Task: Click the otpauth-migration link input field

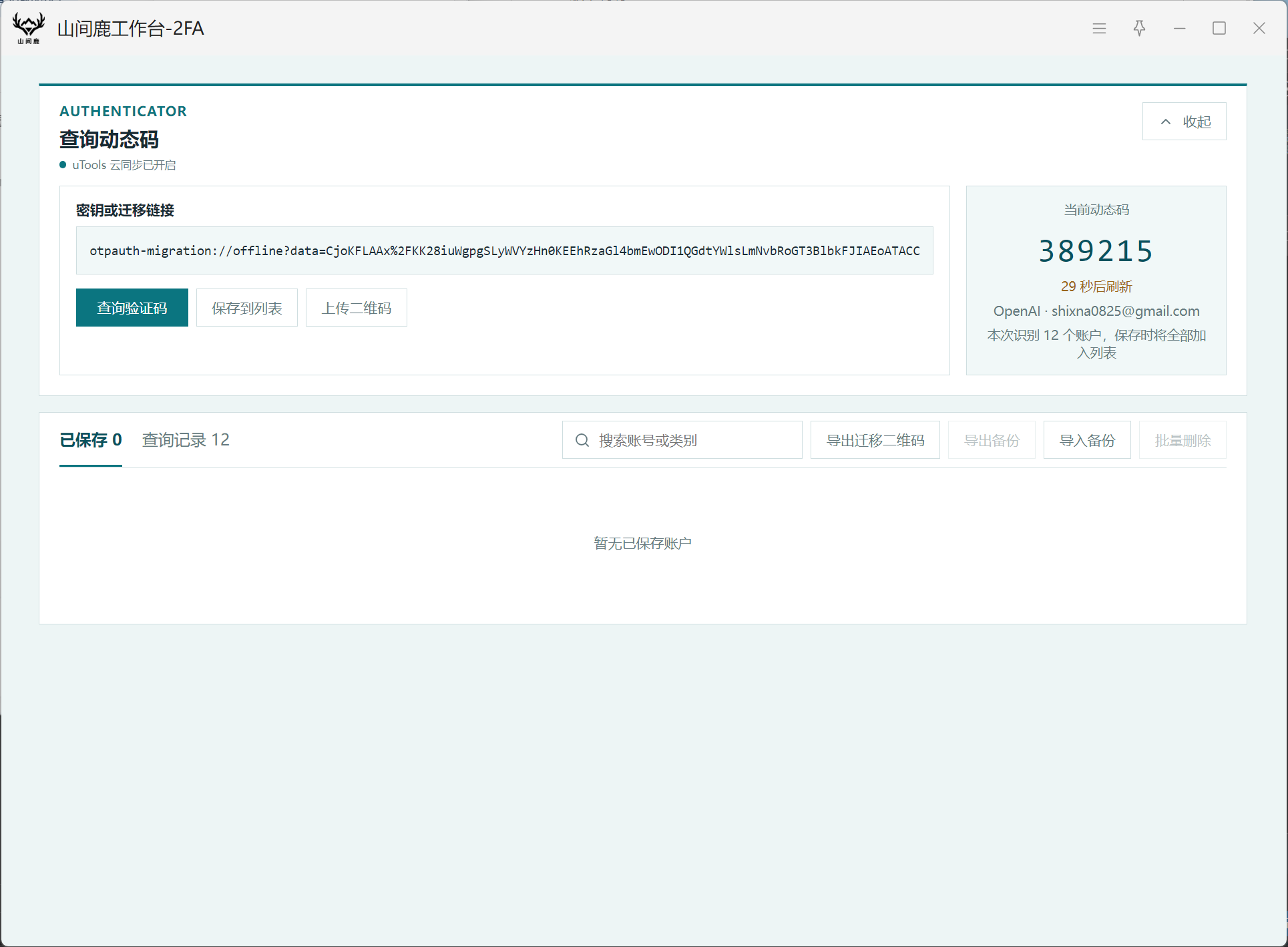Action: click(x=504, y=250)
